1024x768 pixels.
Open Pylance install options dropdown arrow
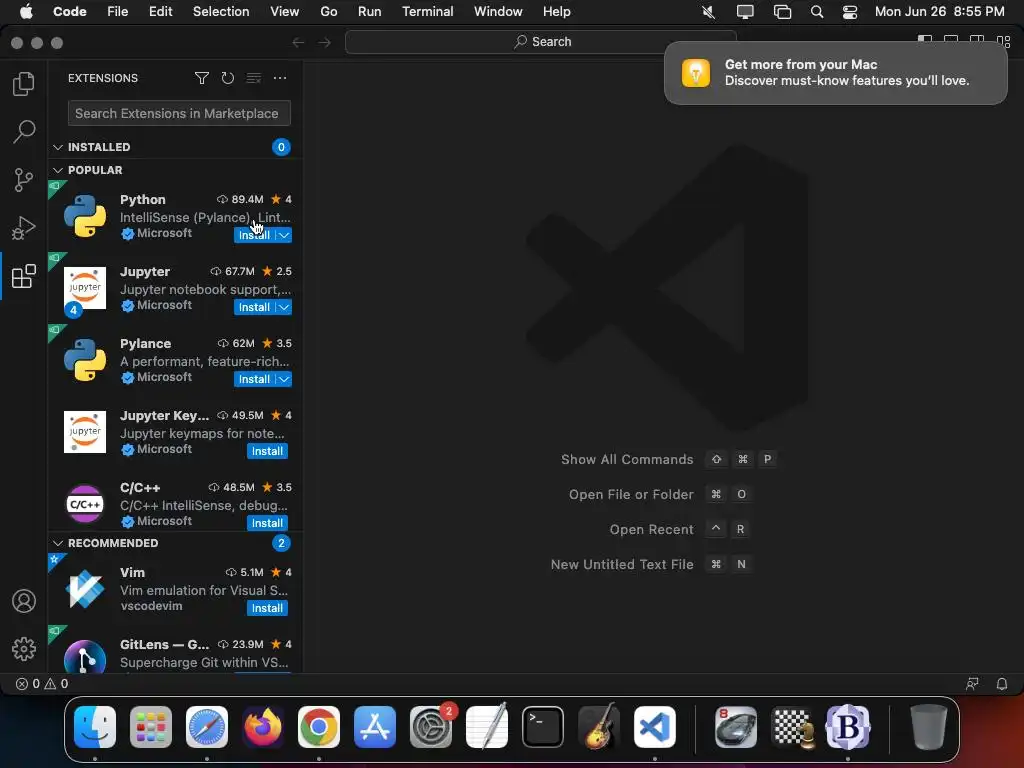284,379
